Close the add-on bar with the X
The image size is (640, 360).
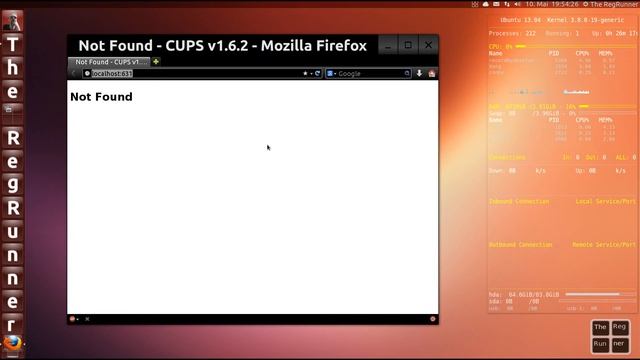[87, 319]
